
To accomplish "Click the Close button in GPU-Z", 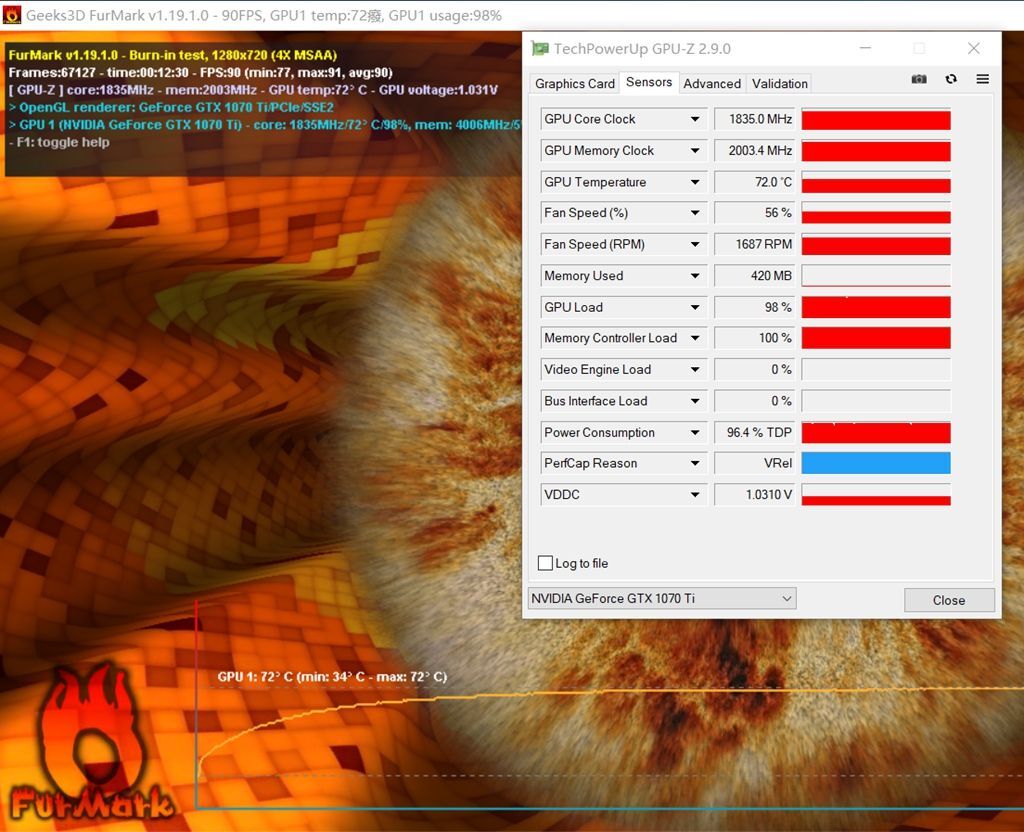I will pyautogui.click(x=949, y=600).
